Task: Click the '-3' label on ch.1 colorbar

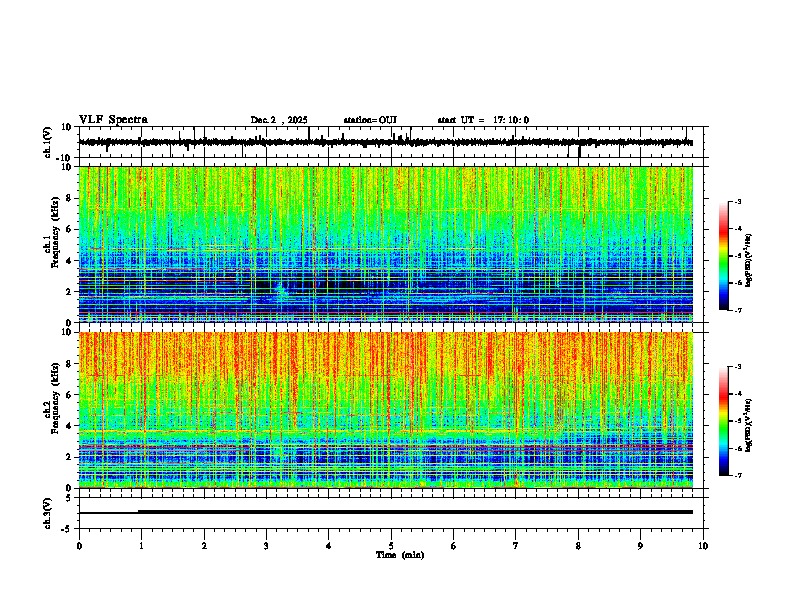Action: pos(738,201)
